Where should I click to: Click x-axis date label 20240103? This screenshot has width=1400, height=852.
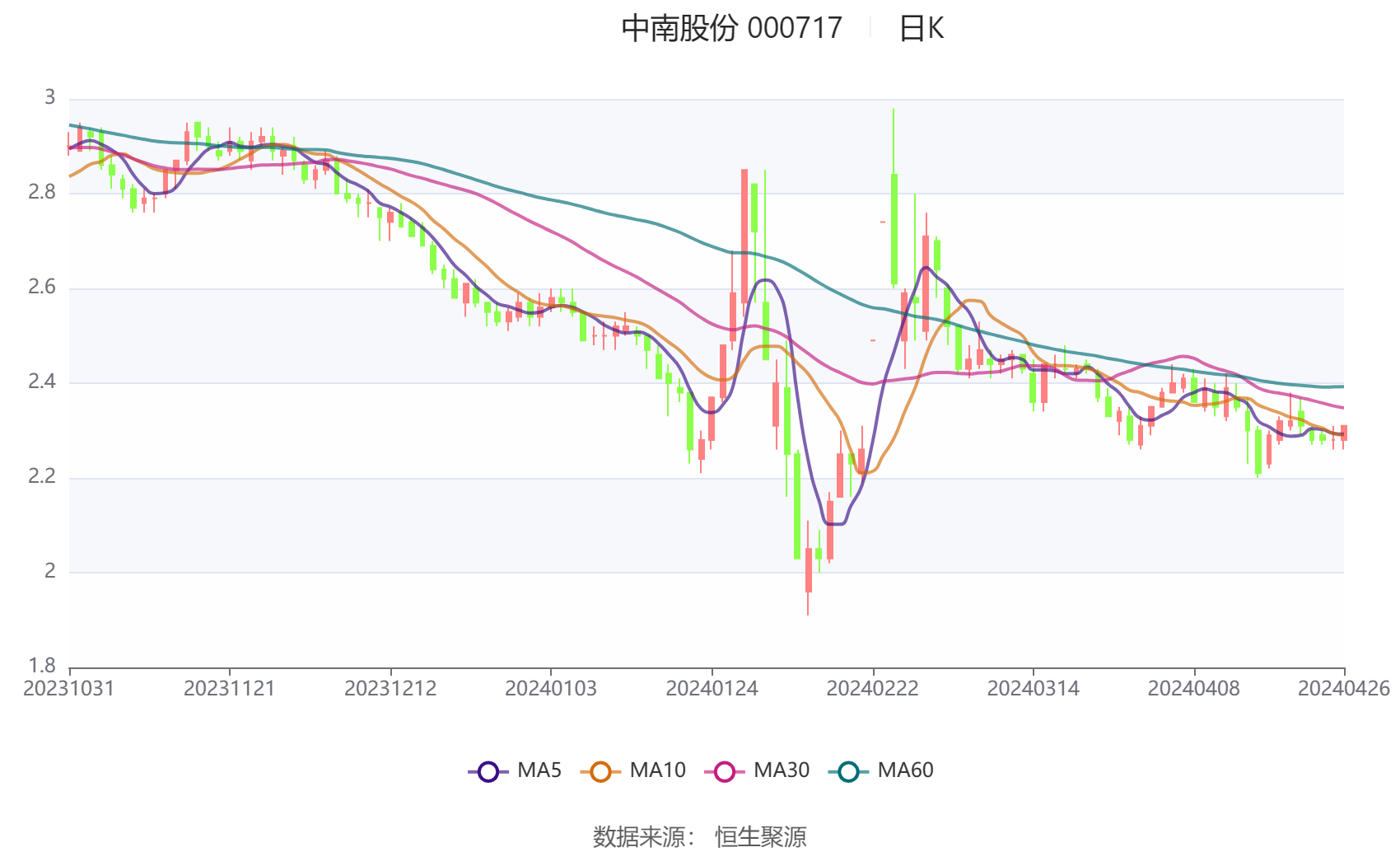551,689
